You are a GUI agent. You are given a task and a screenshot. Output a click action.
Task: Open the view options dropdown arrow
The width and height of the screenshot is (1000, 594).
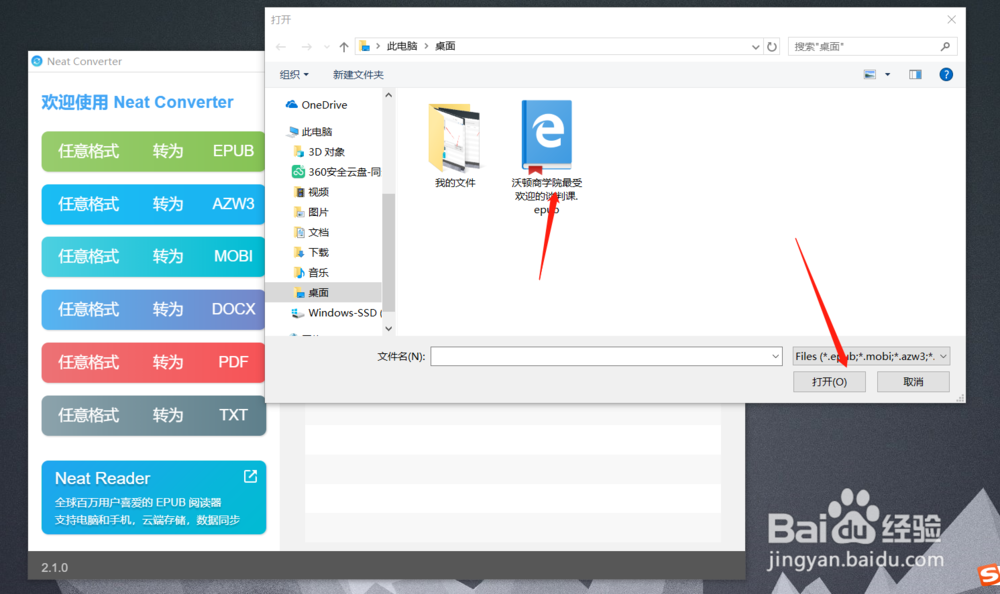point(887,75)
